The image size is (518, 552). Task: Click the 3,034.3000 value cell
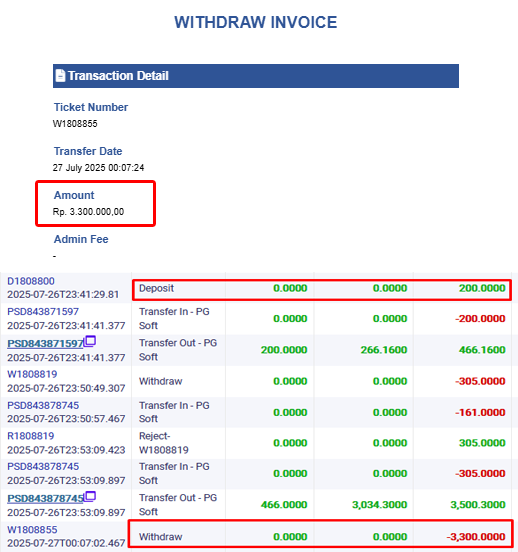tap(380, 505)
